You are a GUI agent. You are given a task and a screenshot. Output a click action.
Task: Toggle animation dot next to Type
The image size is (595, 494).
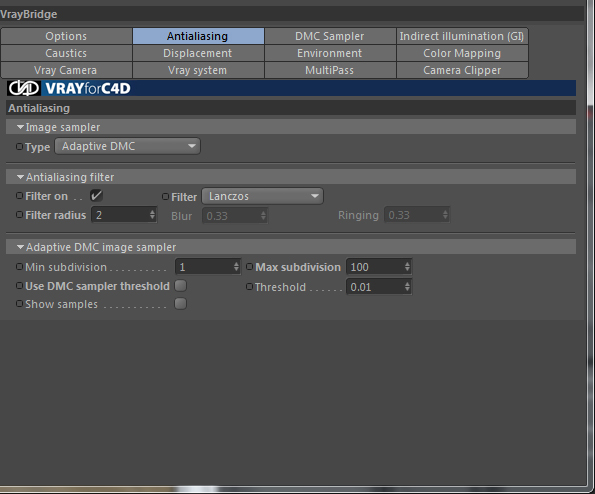[x=19, y=146]
